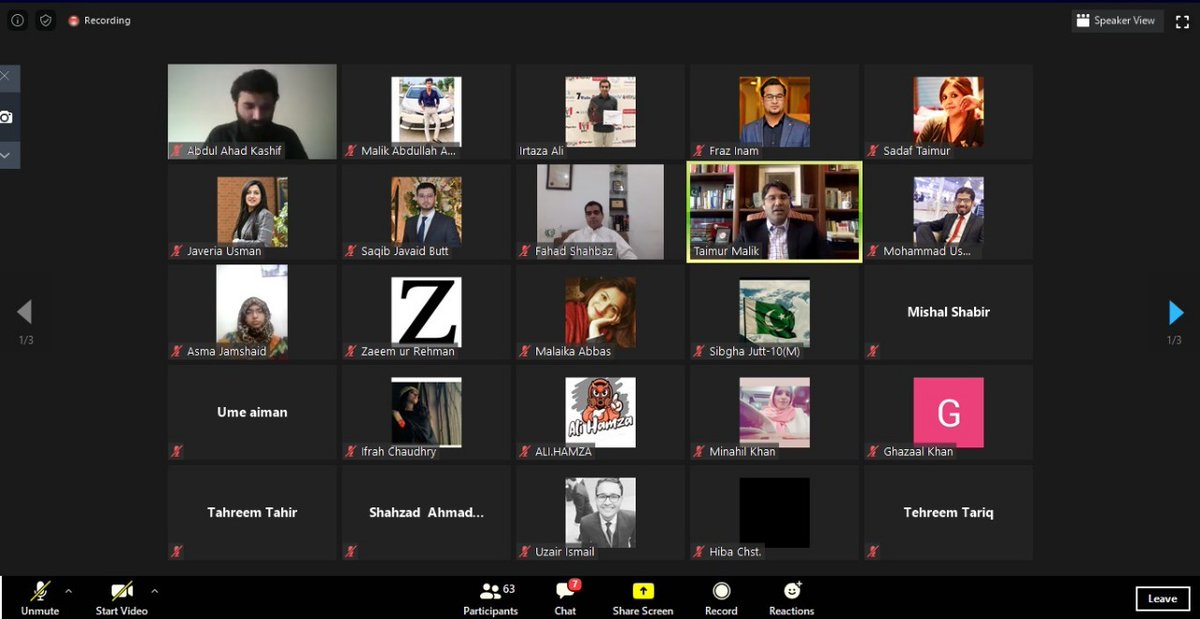
Task: Click the Record button
Action: click(721, 598)
